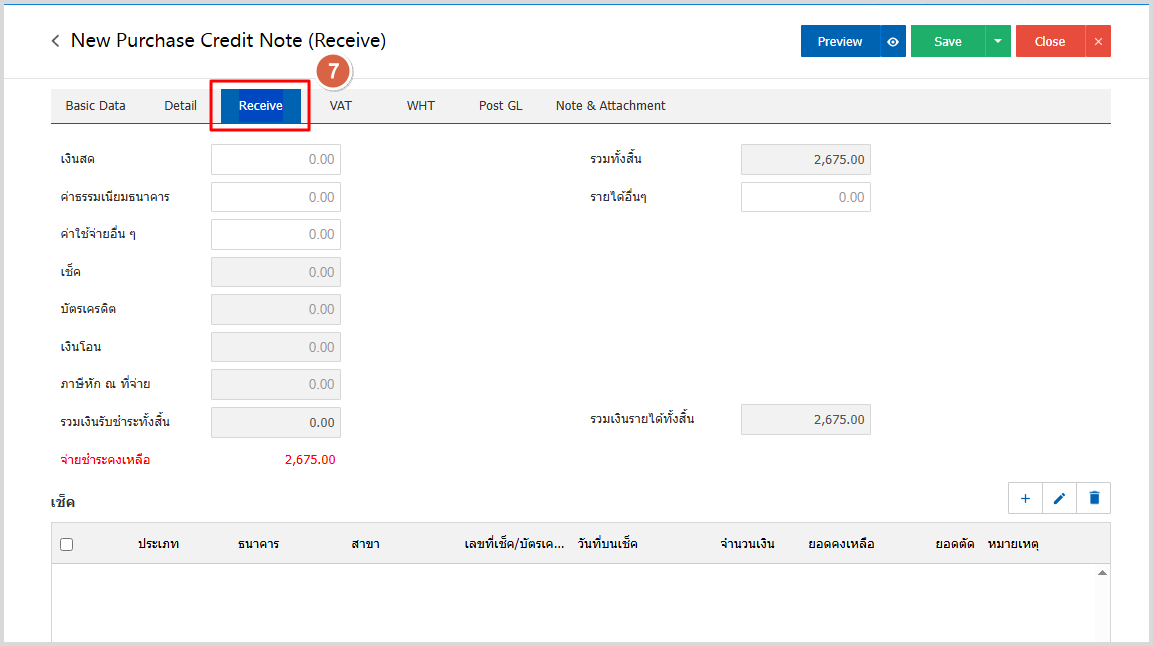Viewport: 1153px width, 646px height.
Task: Open the Note & Attachment tab
Action: 610,106
